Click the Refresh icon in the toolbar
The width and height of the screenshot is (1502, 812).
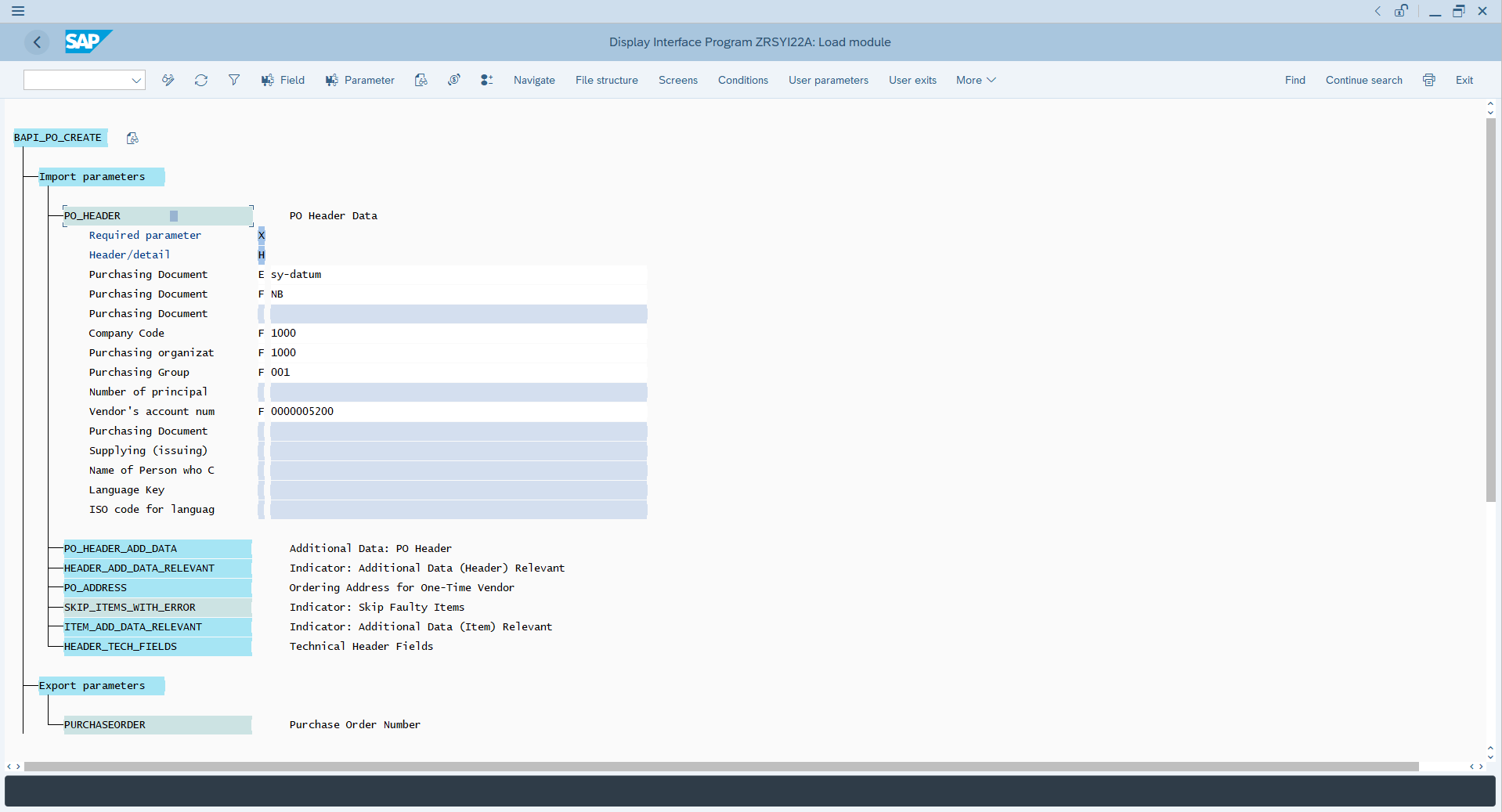coord(201,80)
